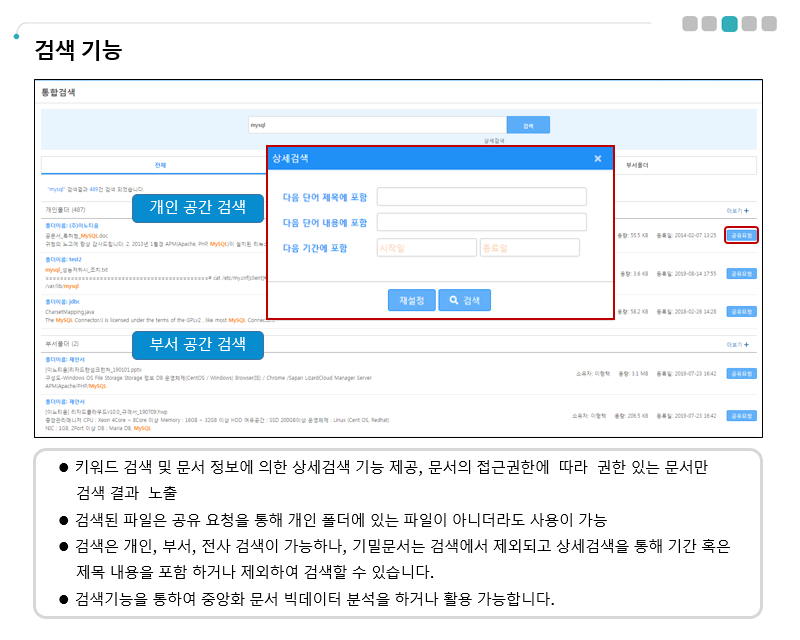Focus the 다음 단어 제목에 포함 field
Image resolution: width=800 pixels, height=640 pixels.
point(481,197)
